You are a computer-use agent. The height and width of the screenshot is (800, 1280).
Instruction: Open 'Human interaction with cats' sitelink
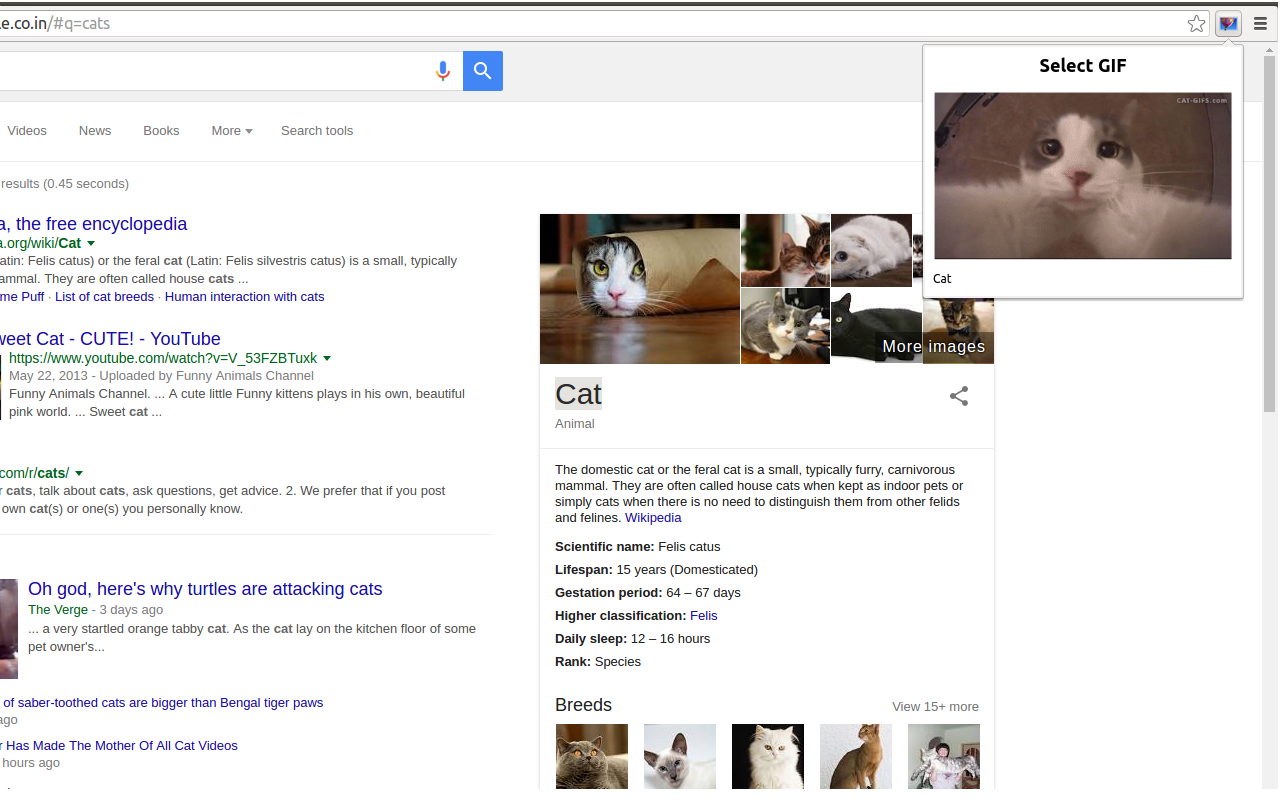click(x=245, y=297)
